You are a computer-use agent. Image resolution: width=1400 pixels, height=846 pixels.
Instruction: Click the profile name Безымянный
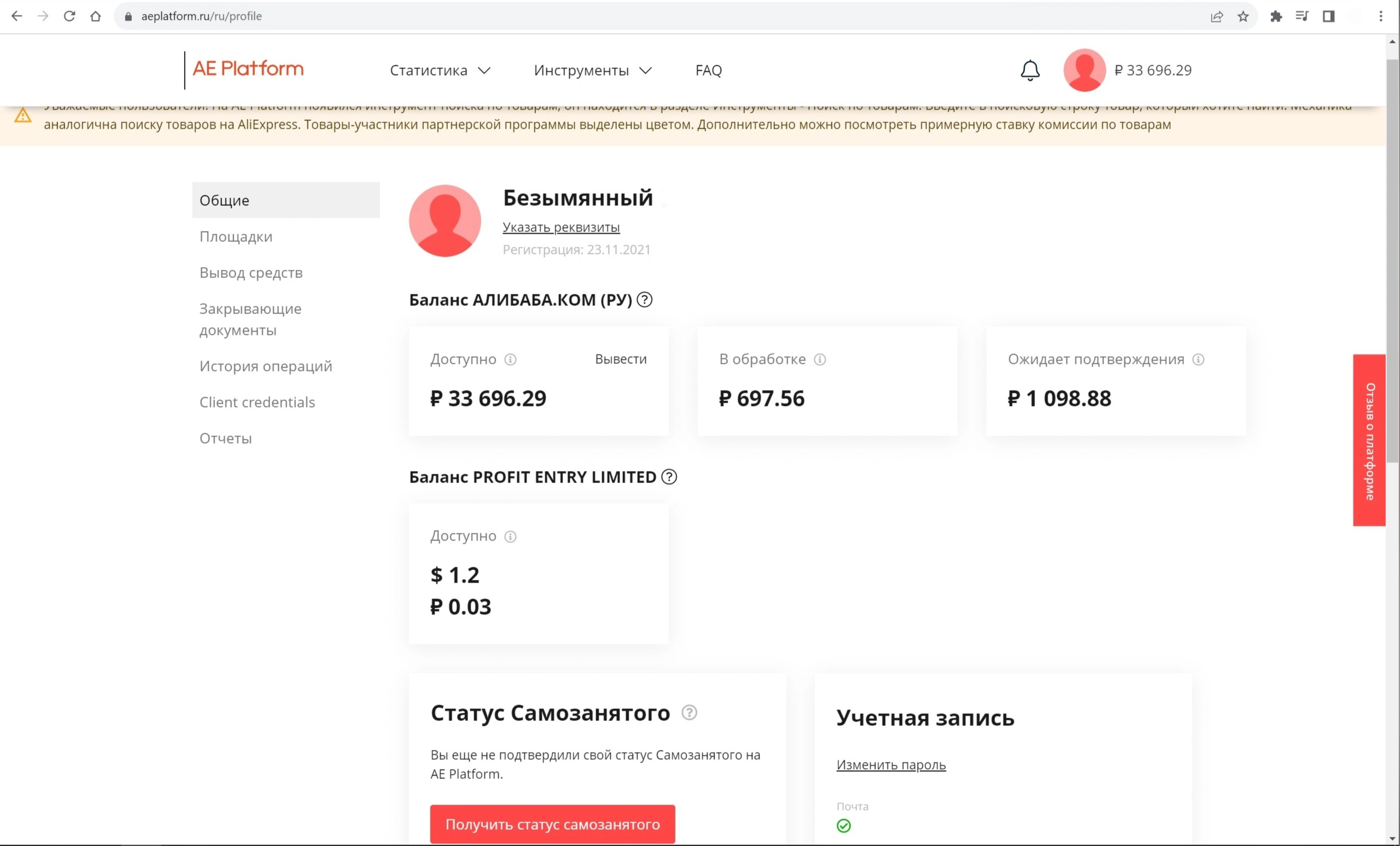click(x=578, y=198)
